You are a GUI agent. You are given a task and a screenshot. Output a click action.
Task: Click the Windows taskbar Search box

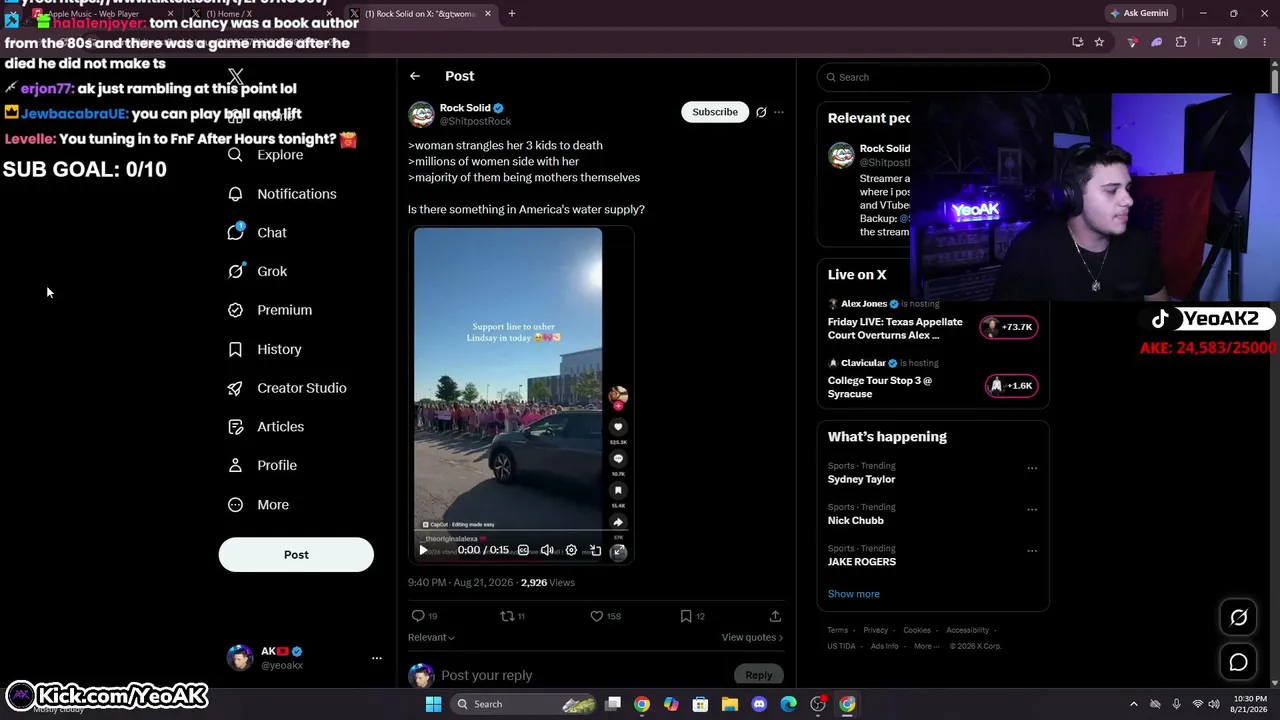(524, 704)
